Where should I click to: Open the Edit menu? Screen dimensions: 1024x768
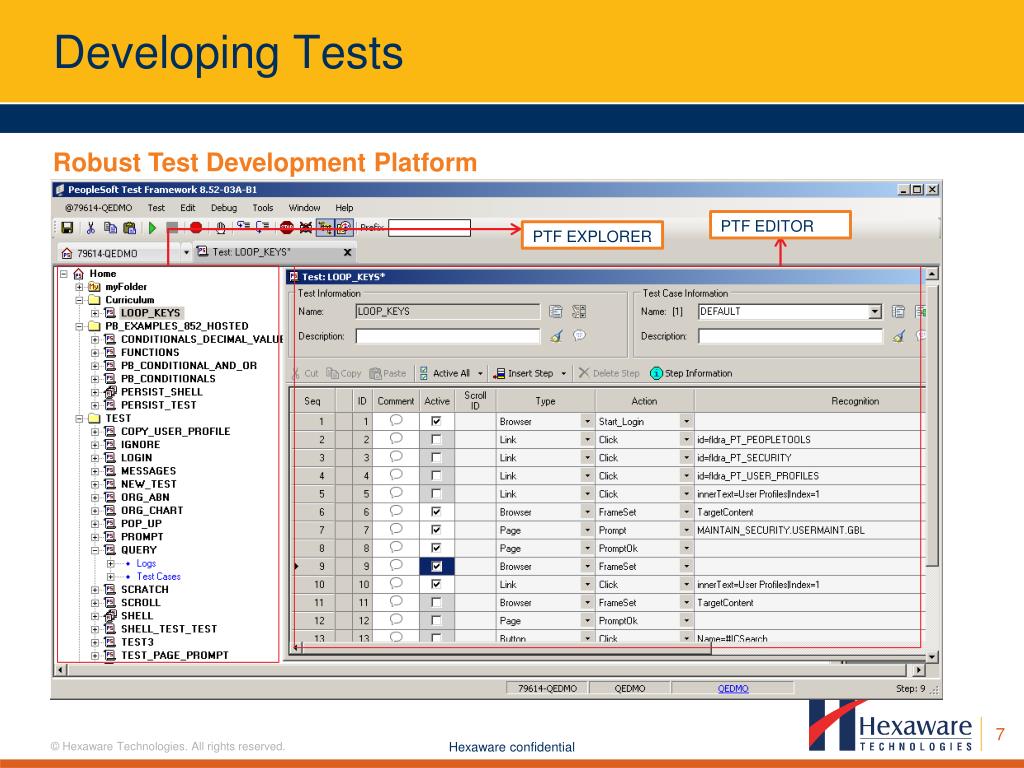pos(188,208)
